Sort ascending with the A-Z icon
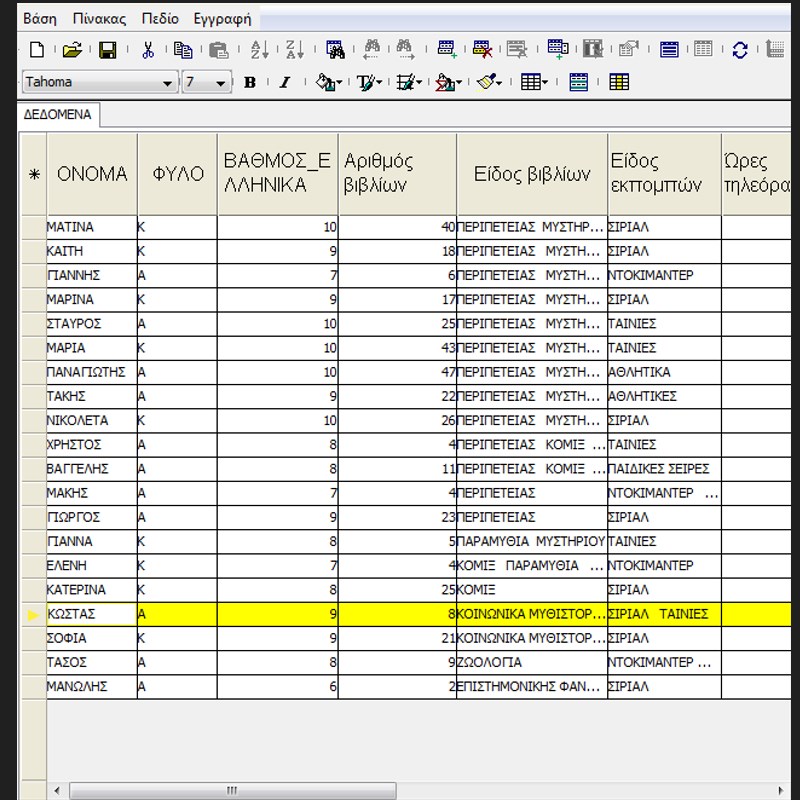Viewport: 800px width, 800px height. click(260, 50)
